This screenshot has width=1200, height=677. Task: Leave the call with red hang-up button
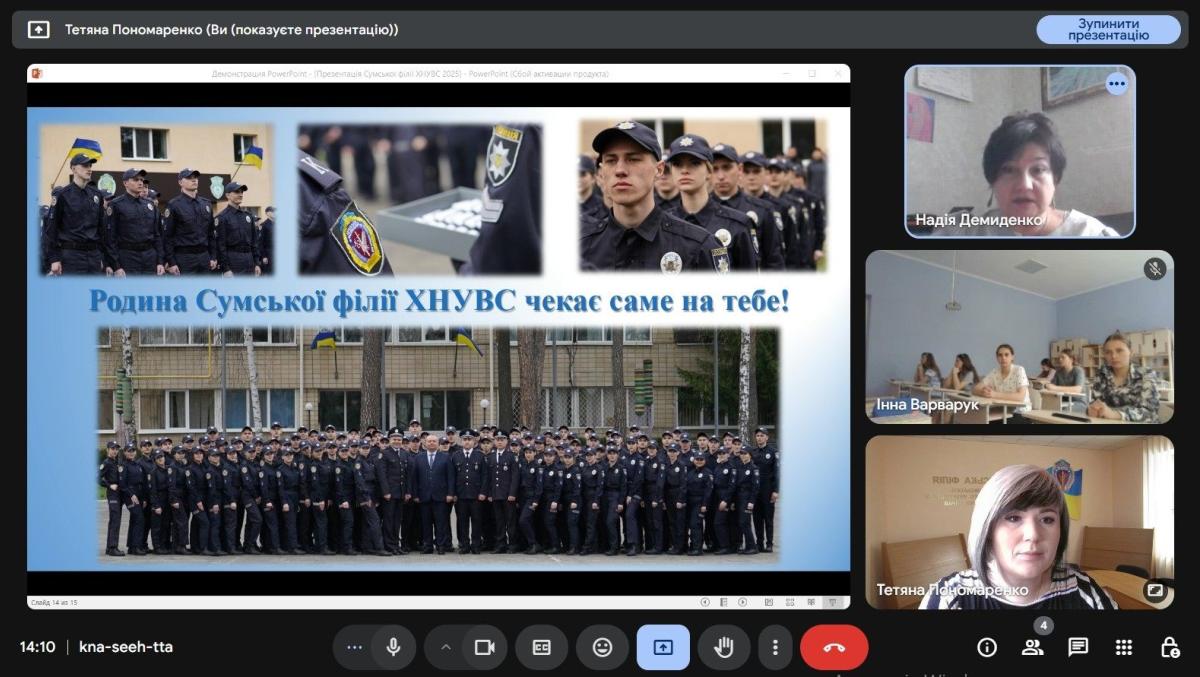coord(834,647)
